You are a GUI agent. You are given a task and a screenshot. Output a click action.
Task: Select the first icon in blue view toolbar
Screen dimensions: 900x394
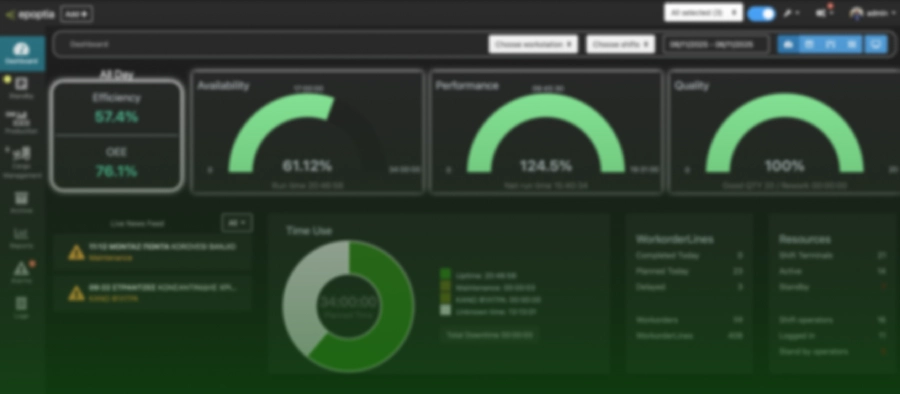click(x=788, y=44)
